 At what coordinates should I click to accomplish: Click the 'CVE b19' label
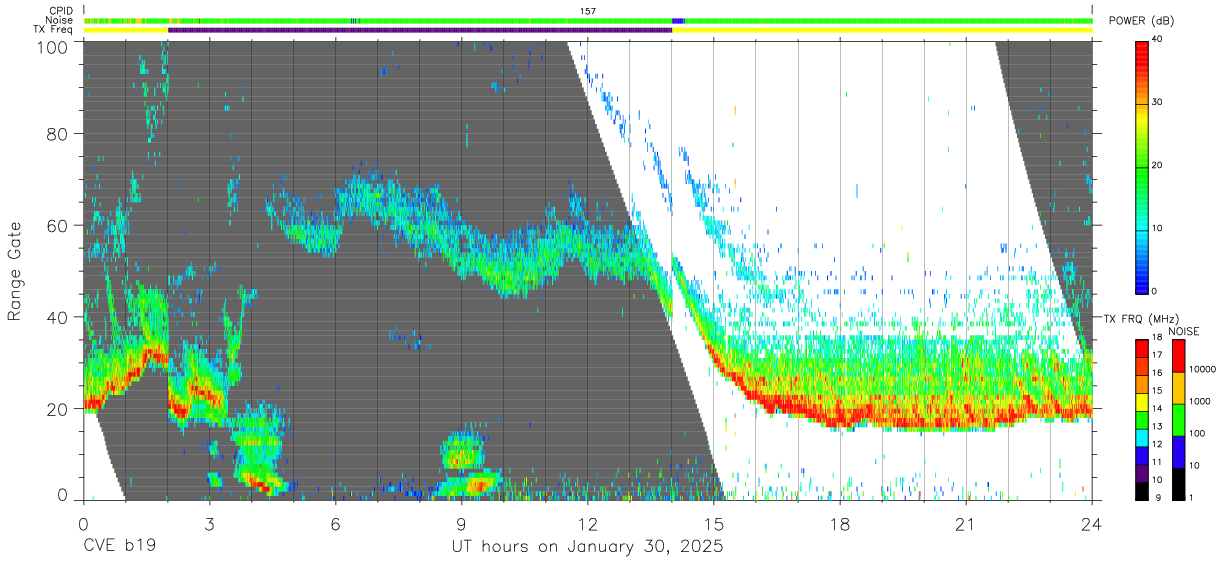[118, 547]
